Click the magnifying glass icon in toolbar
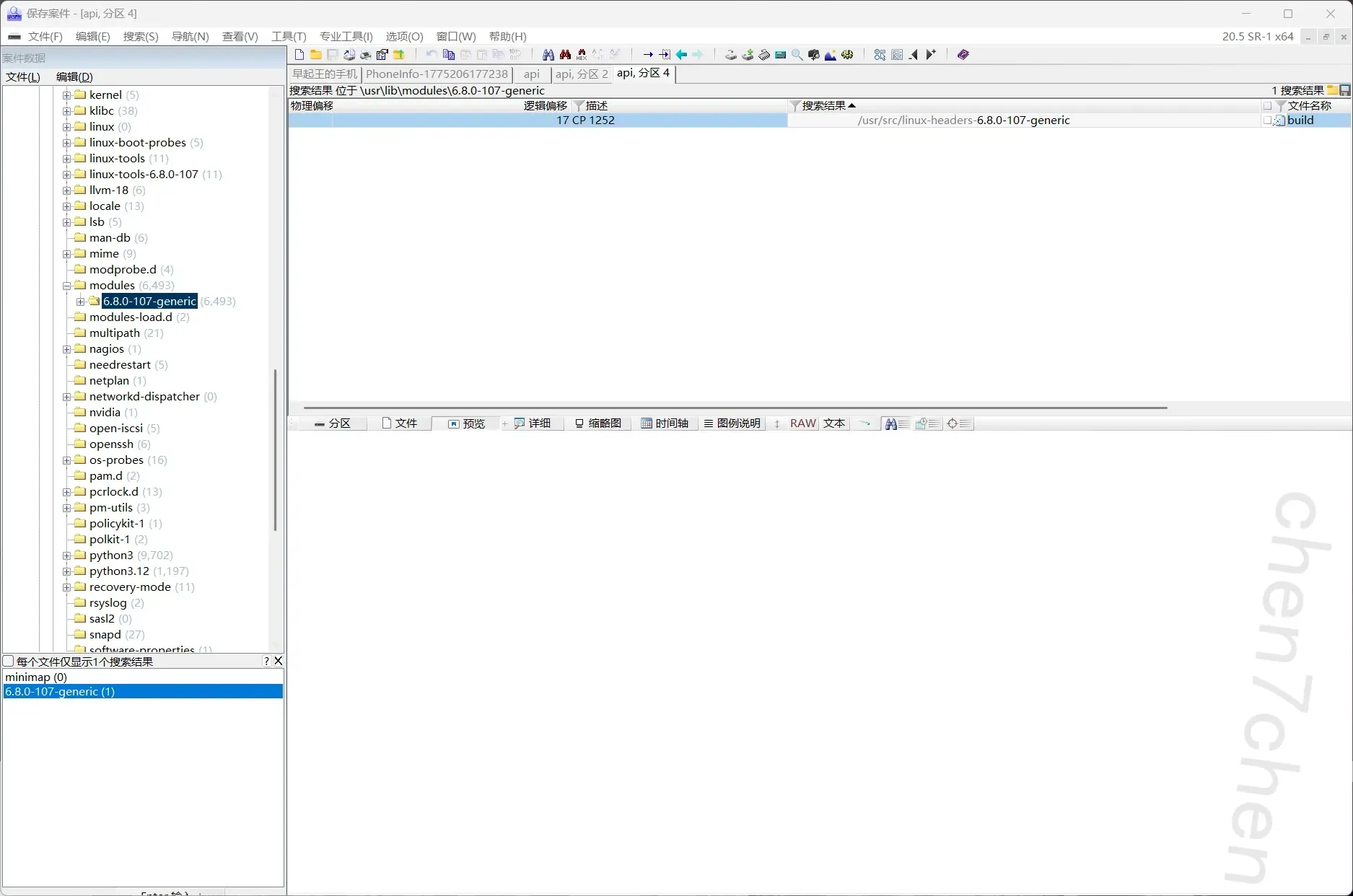 point(797,55)
